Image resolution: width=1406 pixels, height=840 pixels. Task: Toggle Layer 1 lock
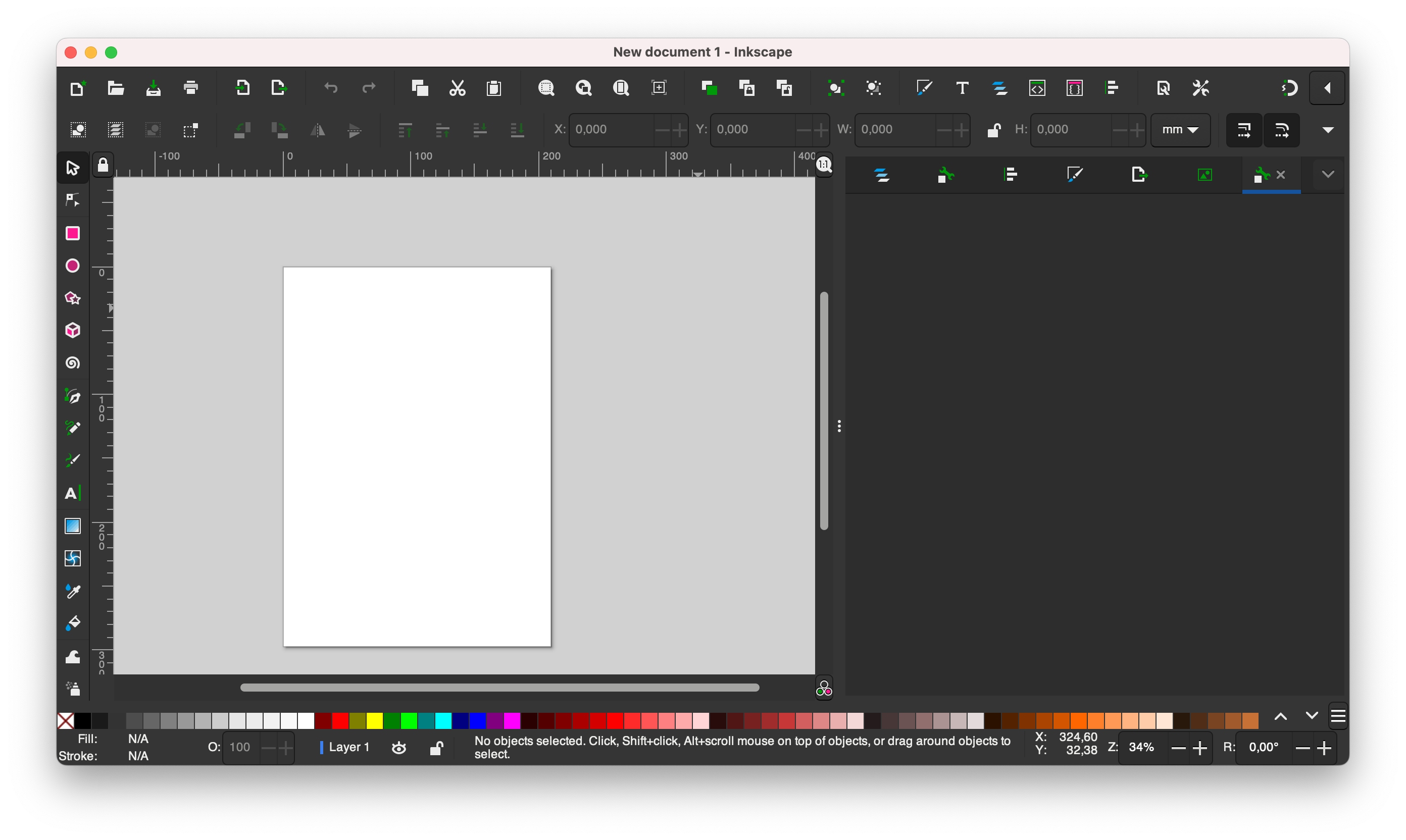coord(436,748)
